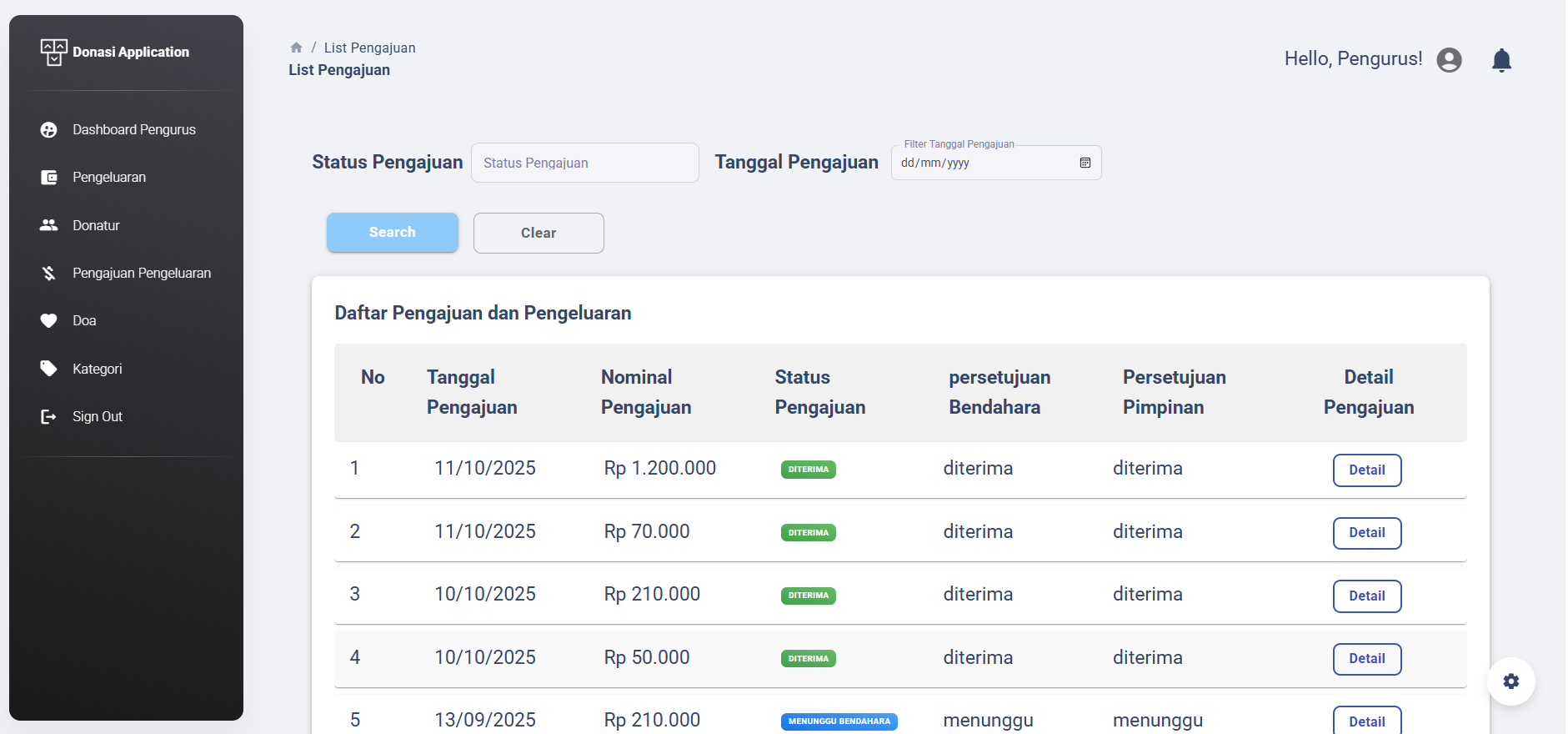Click the Doa heart icon

pos(49,321)
